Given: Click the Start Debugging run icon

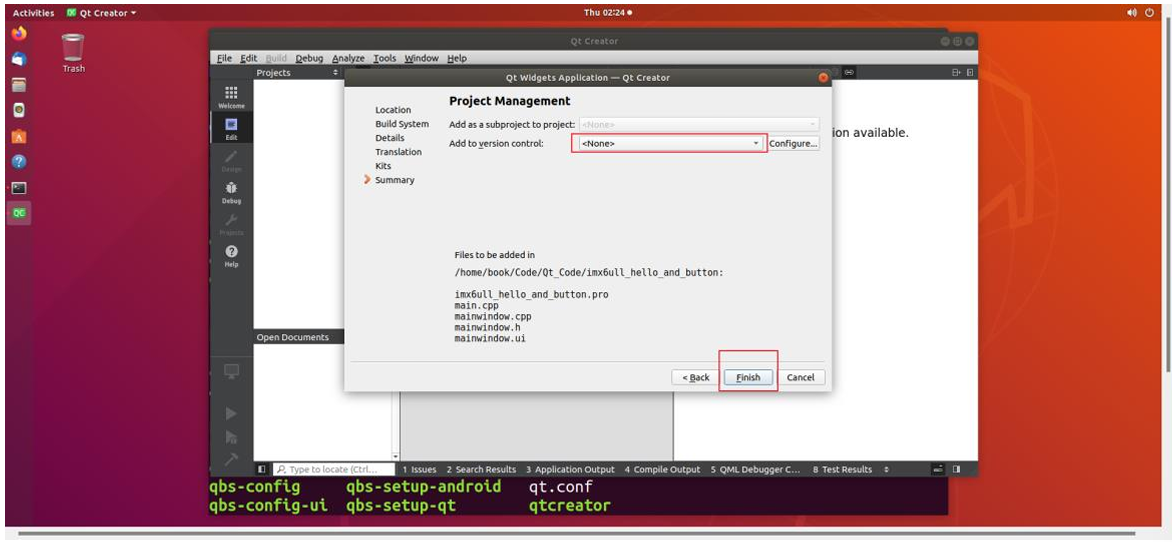Looking at the screenshot, I should click(x=231, y=437).
